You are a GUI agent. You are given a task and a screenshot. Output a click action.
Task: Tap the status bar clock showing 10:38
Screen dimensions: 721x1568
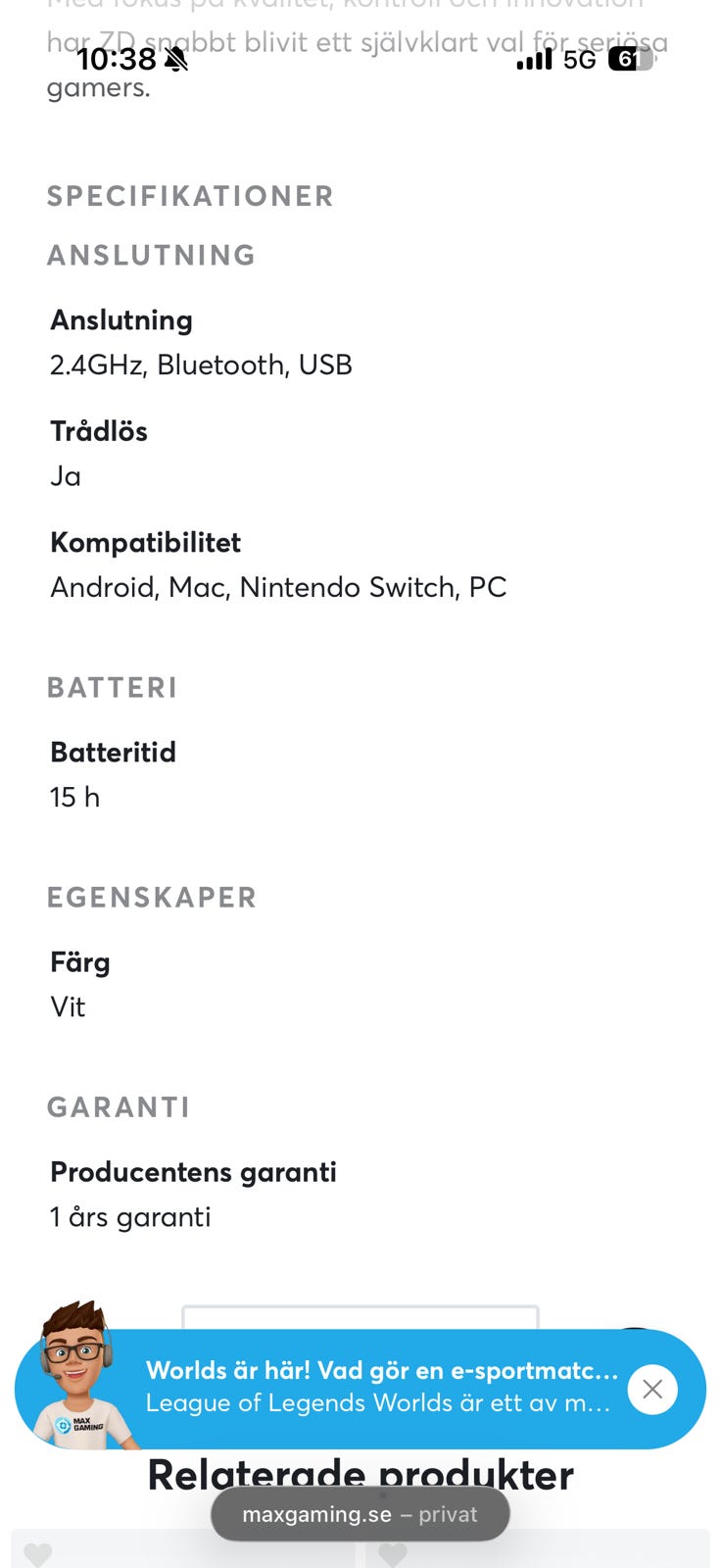[117, 60]
